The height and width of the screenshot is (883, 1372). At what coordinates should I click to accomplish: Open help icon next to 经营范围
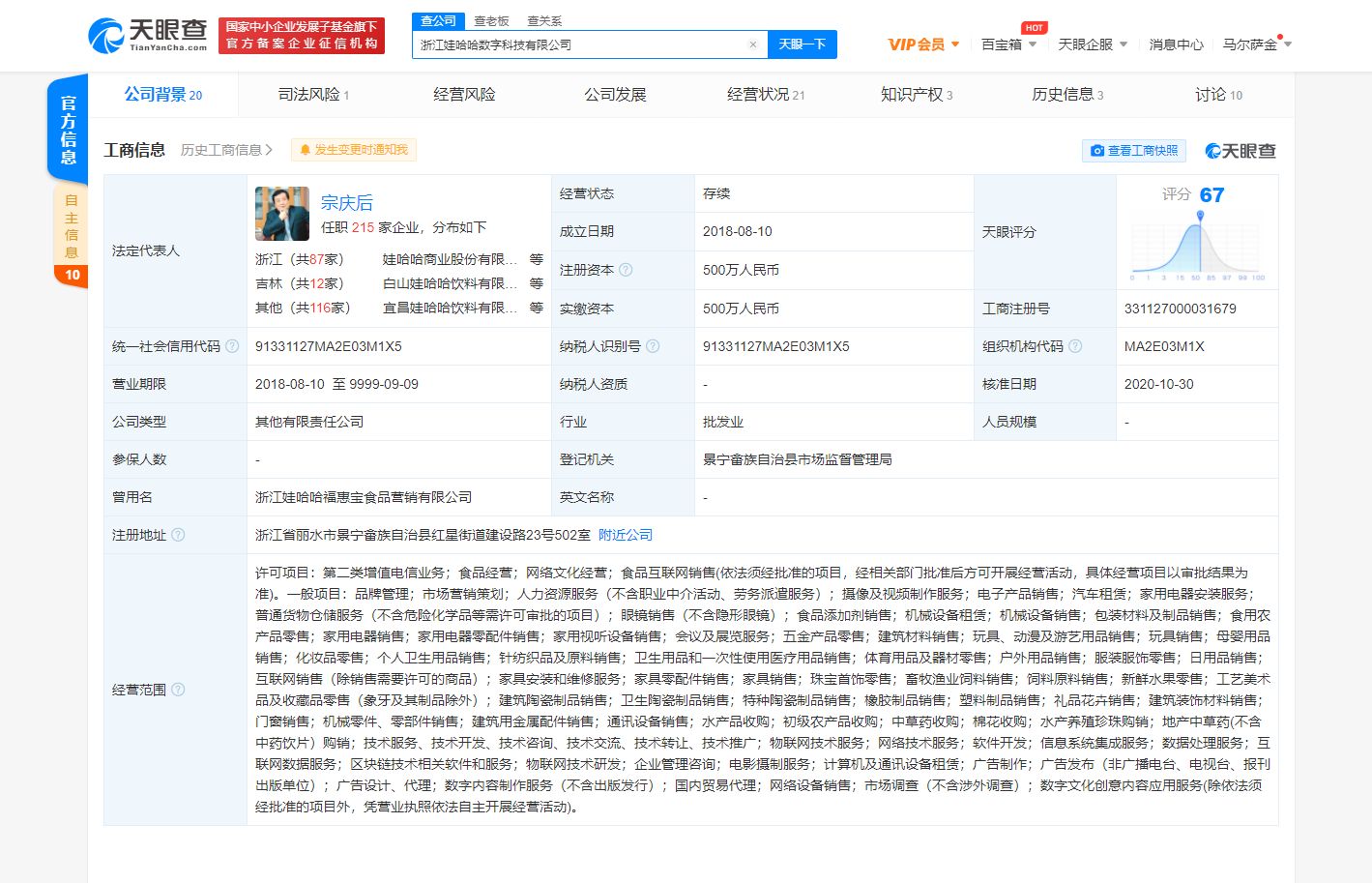pos(178,690)
